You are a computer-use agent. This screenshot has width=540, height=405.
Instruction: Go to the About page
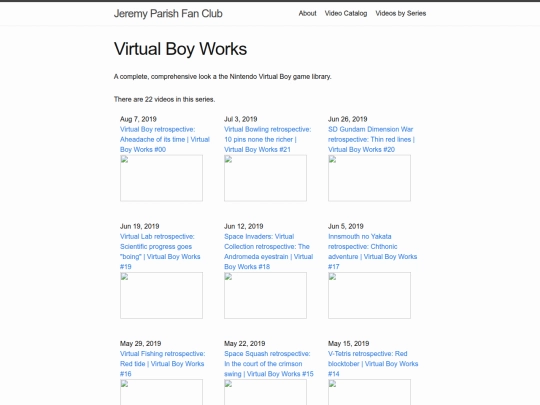coord(307,13)
